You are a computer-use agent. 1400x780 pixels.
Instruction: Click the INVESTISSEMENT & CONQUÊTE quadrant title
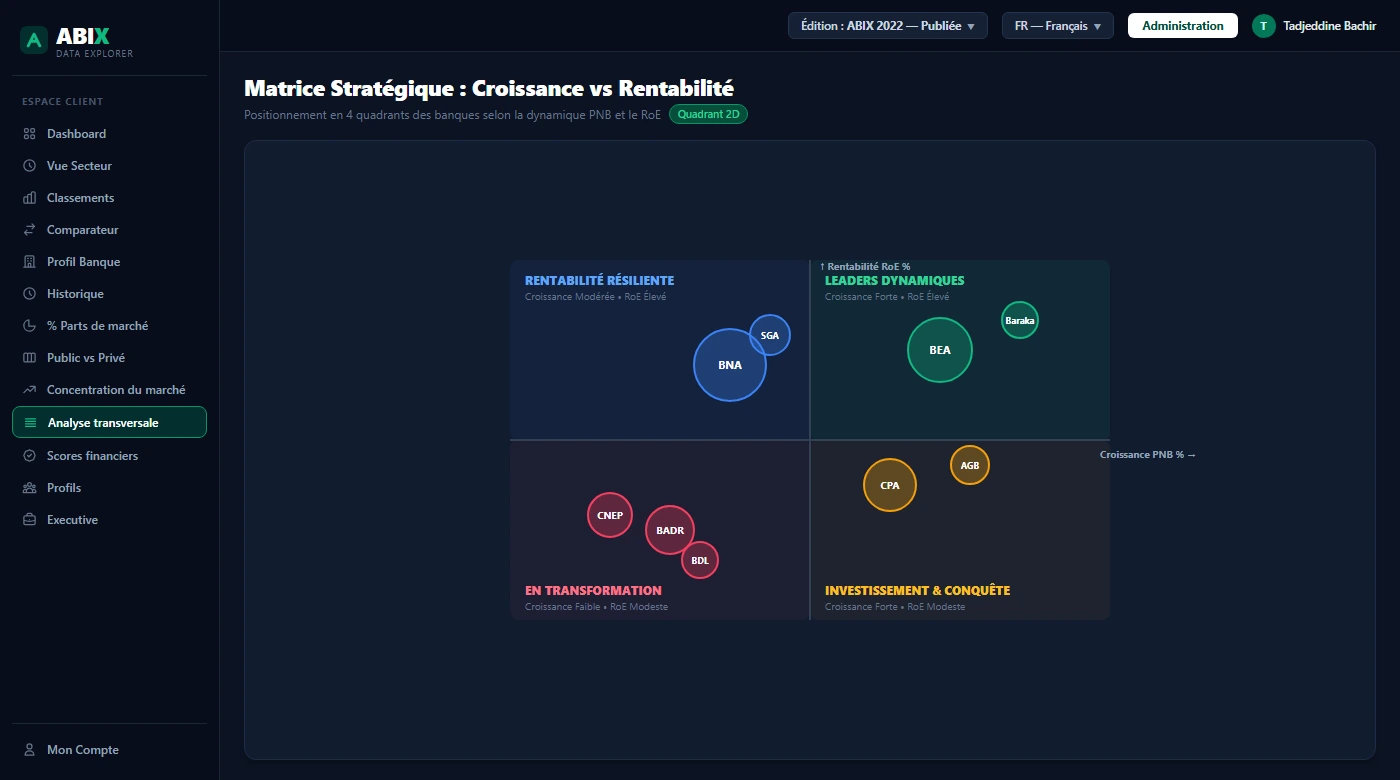point(917,591)
